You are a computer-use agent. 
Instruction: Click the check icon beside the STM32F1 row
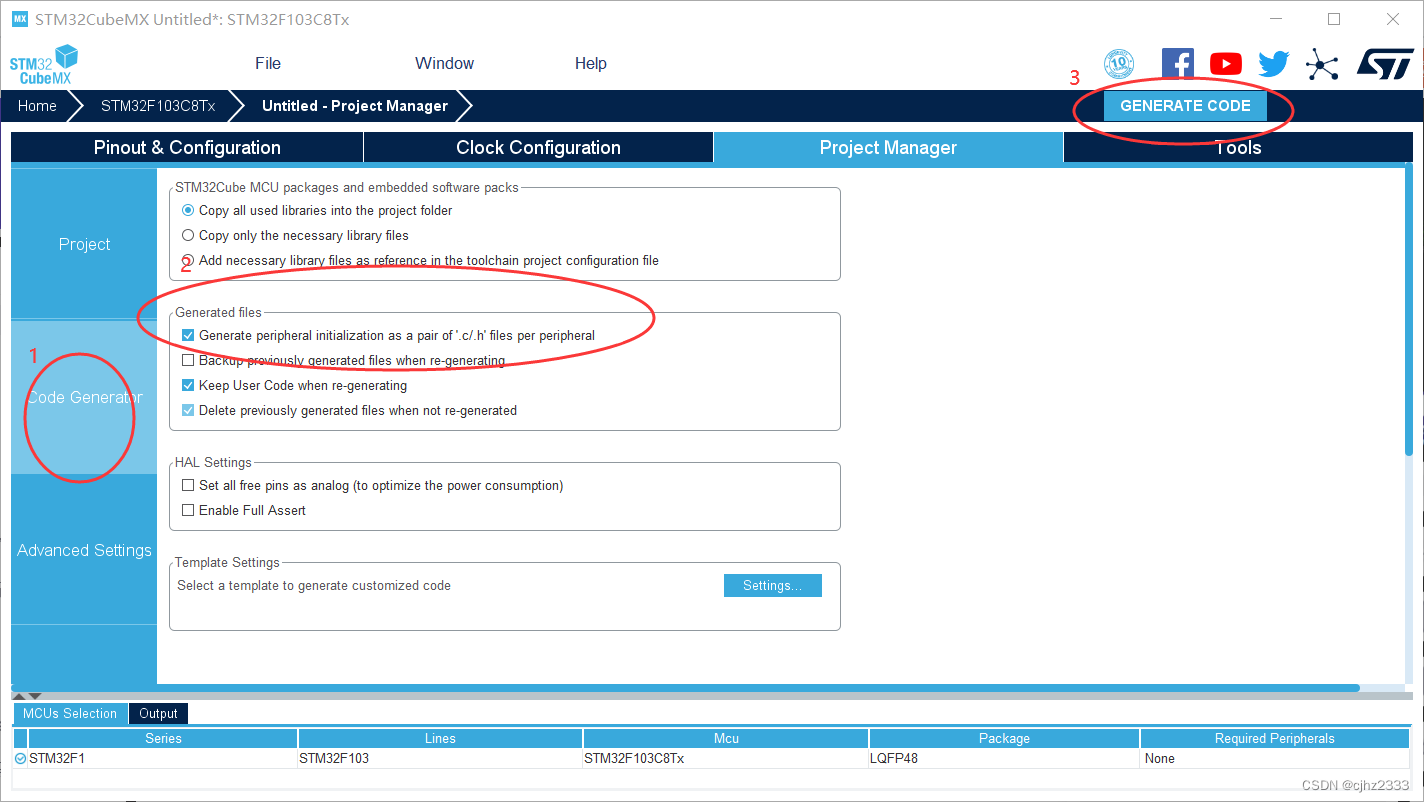20,759
